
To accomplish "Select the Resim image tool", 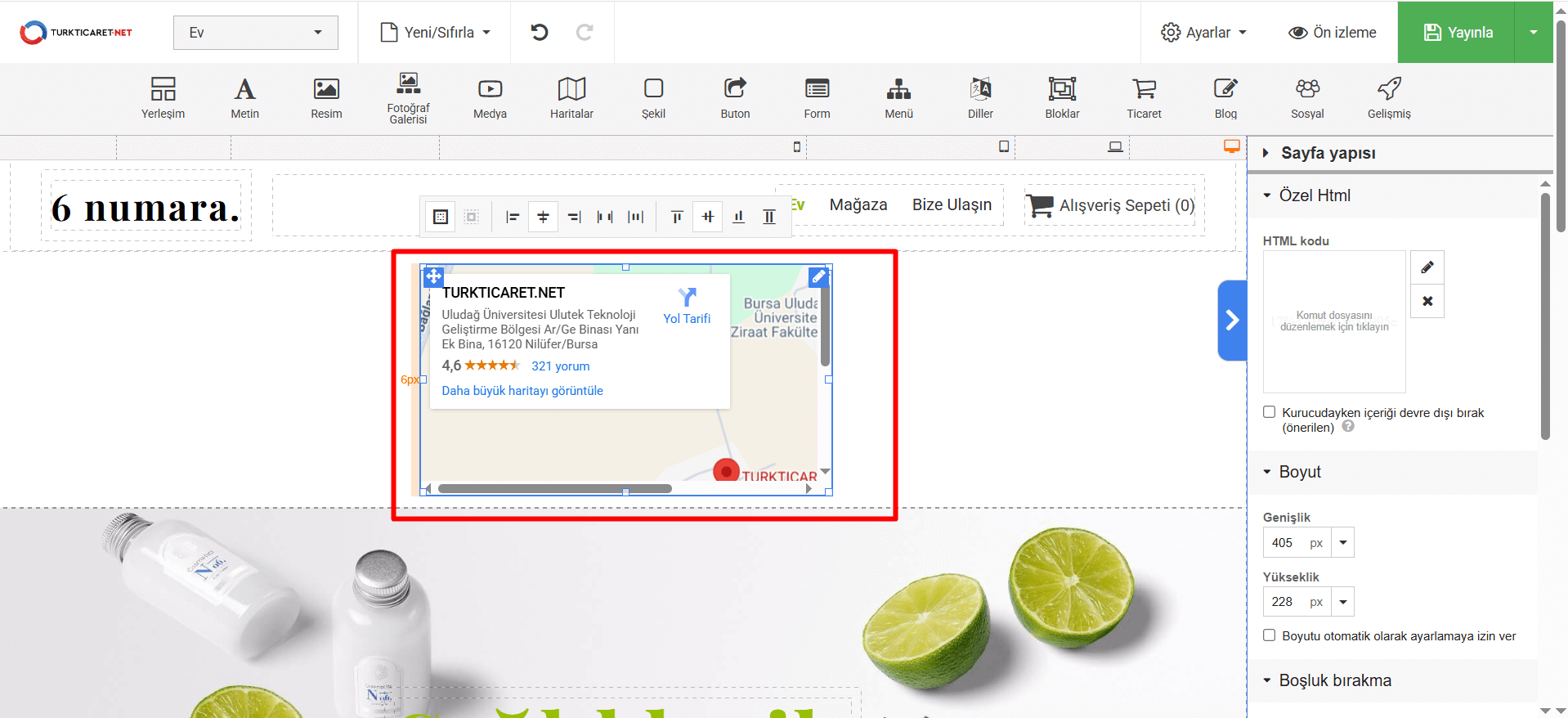I will [x=326, y=98].
